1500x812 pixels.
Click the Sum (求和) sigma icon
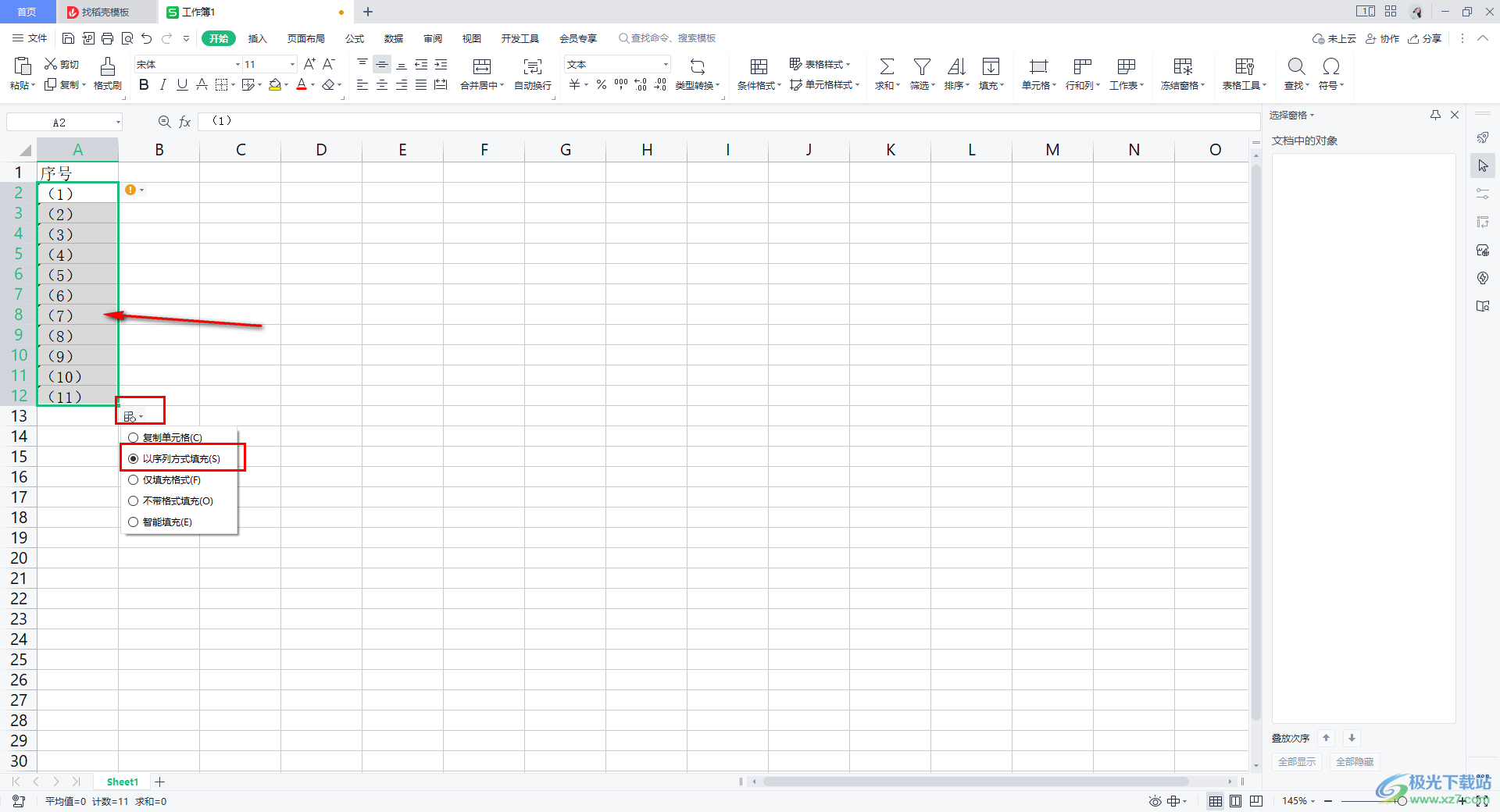[x=887, y=66]
